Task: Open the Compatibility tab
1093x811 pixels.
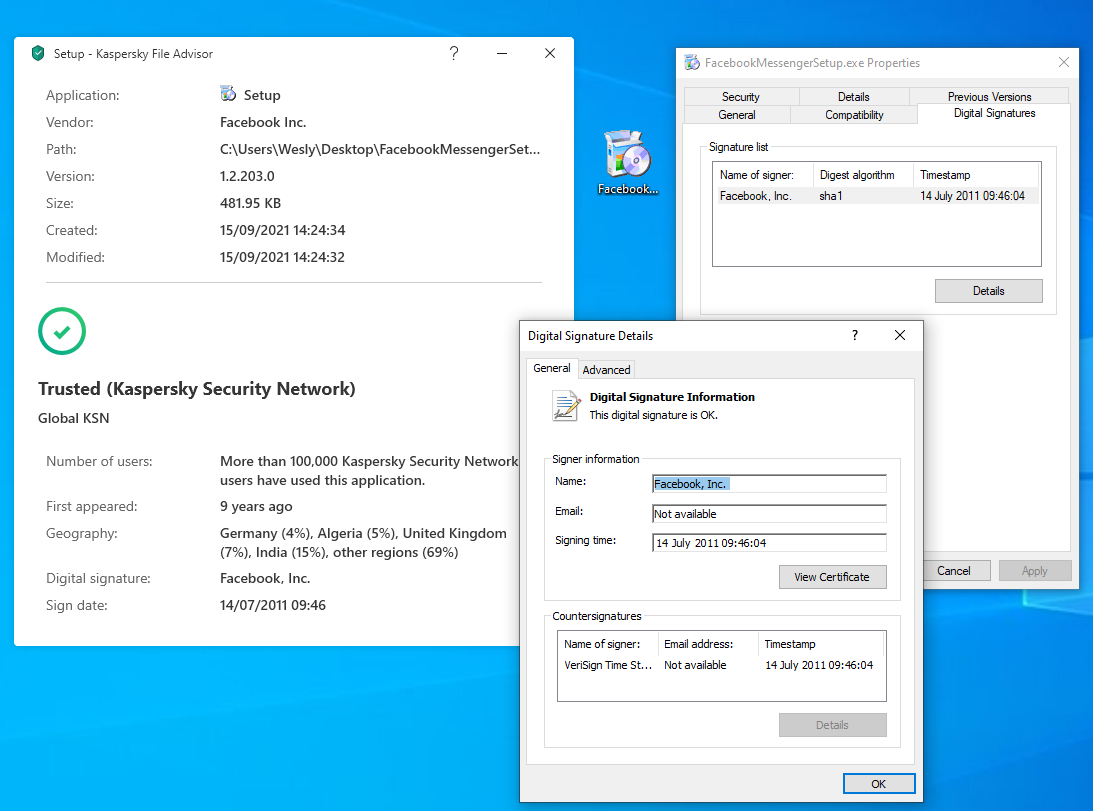Action: pyautogui.click(x=854, y=114)
